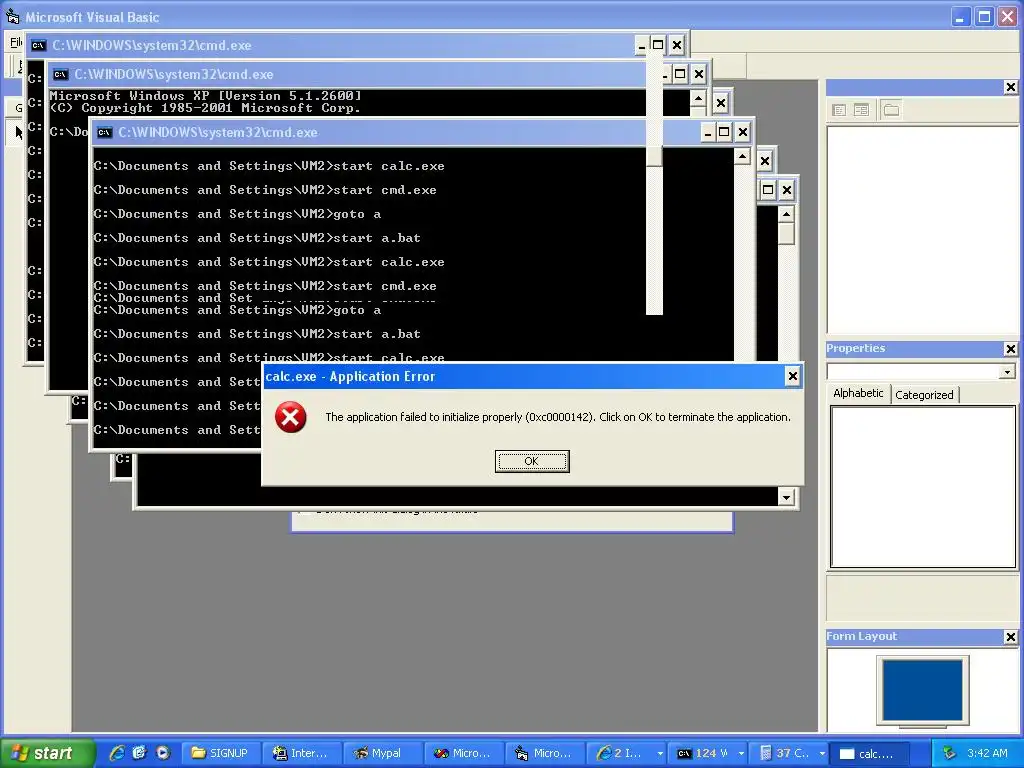The image size is (1024, 768).
Task: Launch Internet Explorer from the Quick Launch bar
Action: point(117,753)
